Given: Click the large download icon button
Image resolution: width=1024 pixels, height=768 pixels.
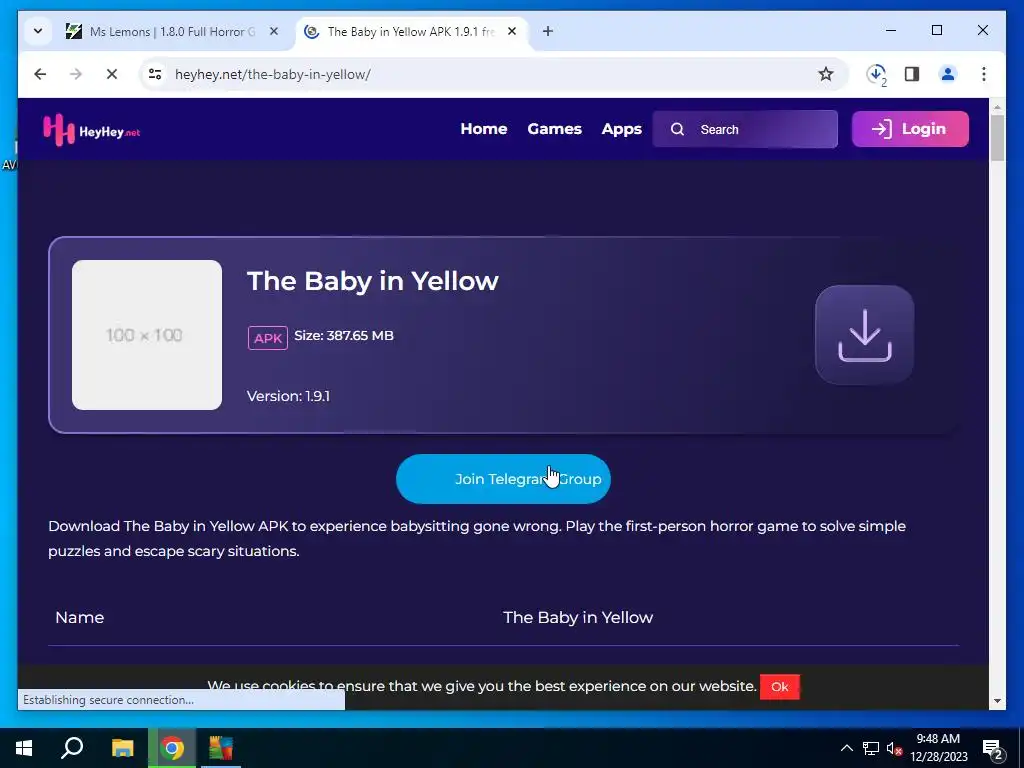Looking at the screenshot, I should (x=864, y=334).
